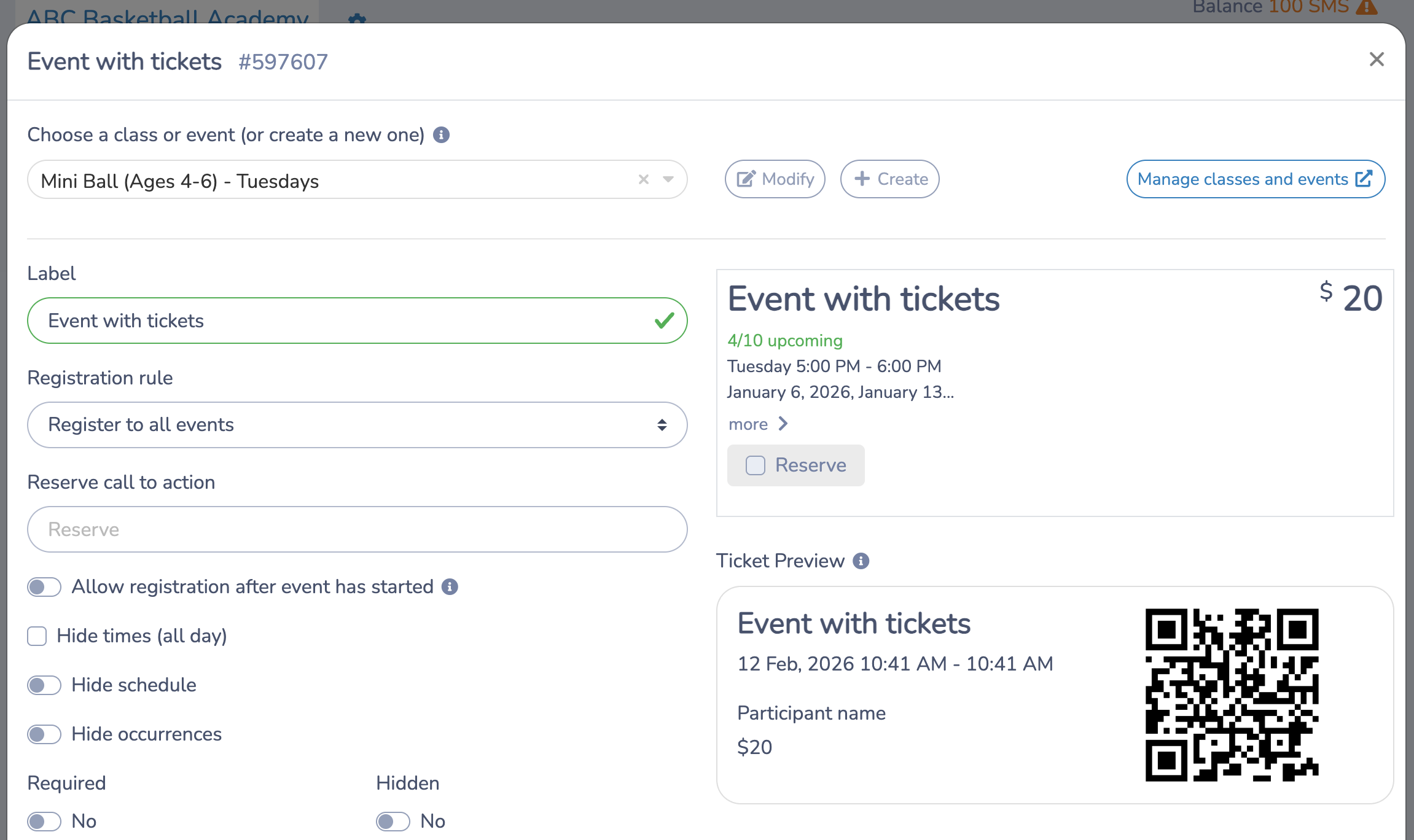Image resolution: width=1414 pixels, height=840 pixels.
Task: Open the class or event info tooltip
Action: [441, 134]
